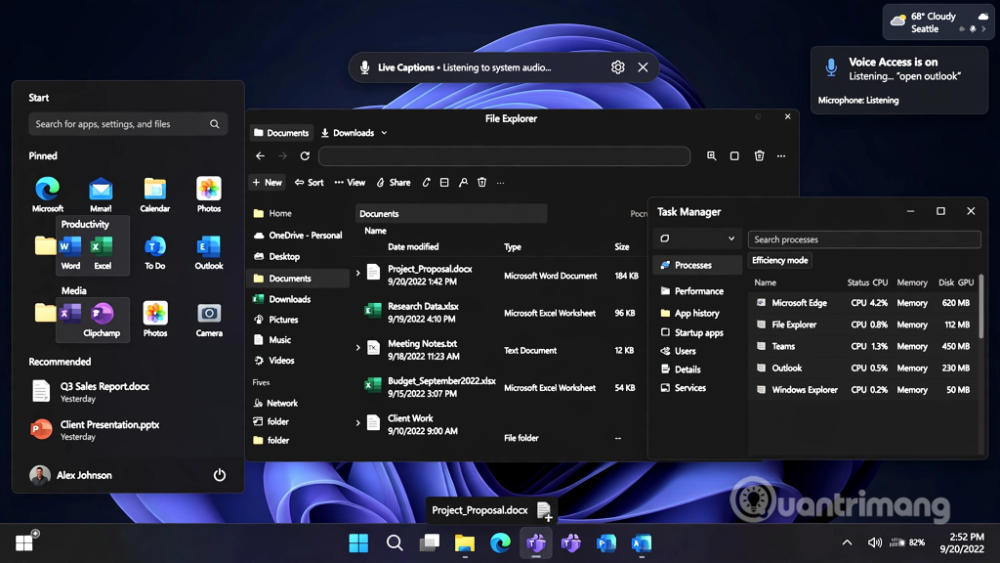Screen dimensions: 1000x563
Task: Open Windows Start button on taskbar
Action: [358, 543]
